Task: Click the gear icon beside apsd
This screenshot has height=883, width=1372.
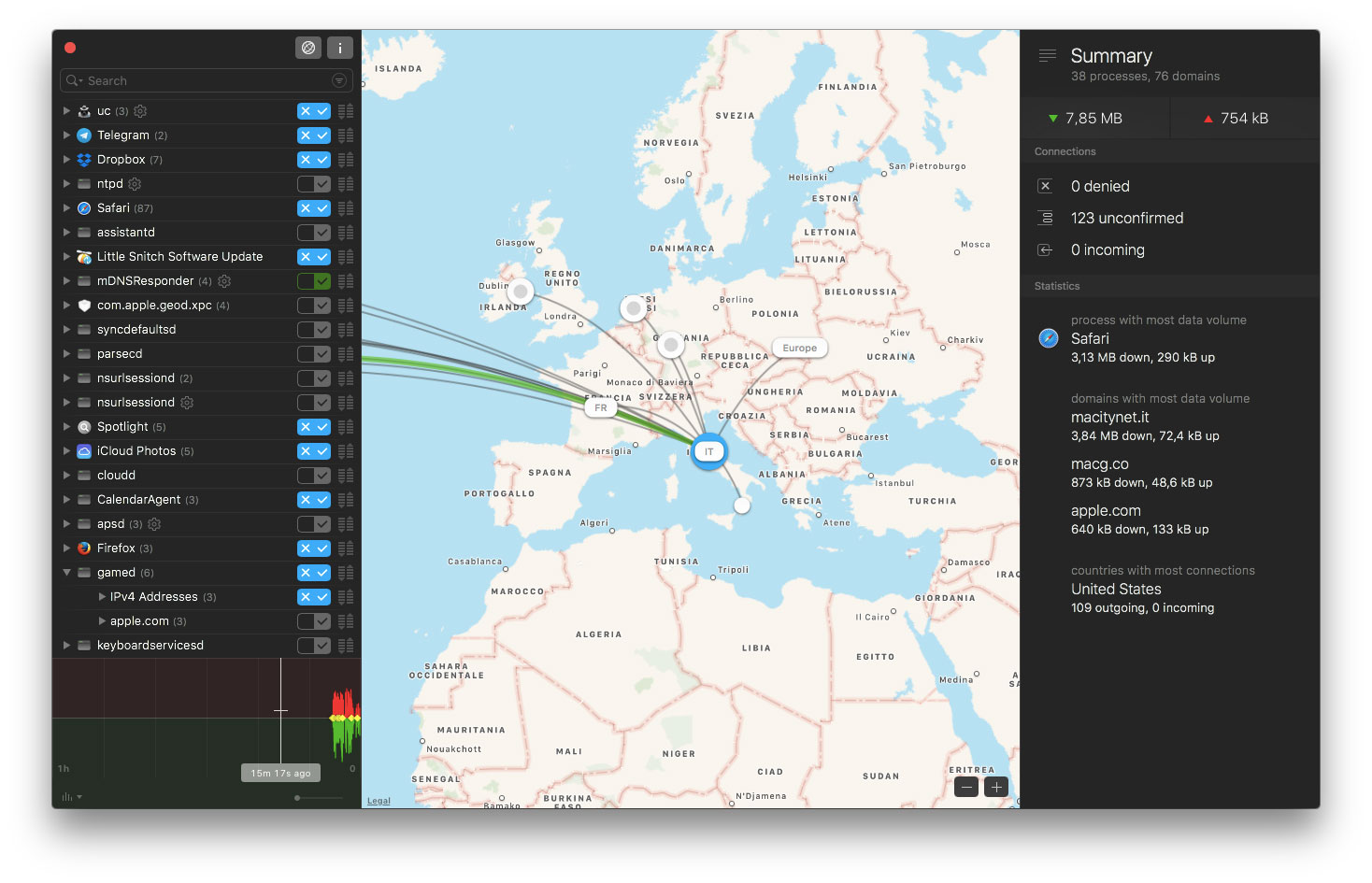Action: tap(155, 524)
